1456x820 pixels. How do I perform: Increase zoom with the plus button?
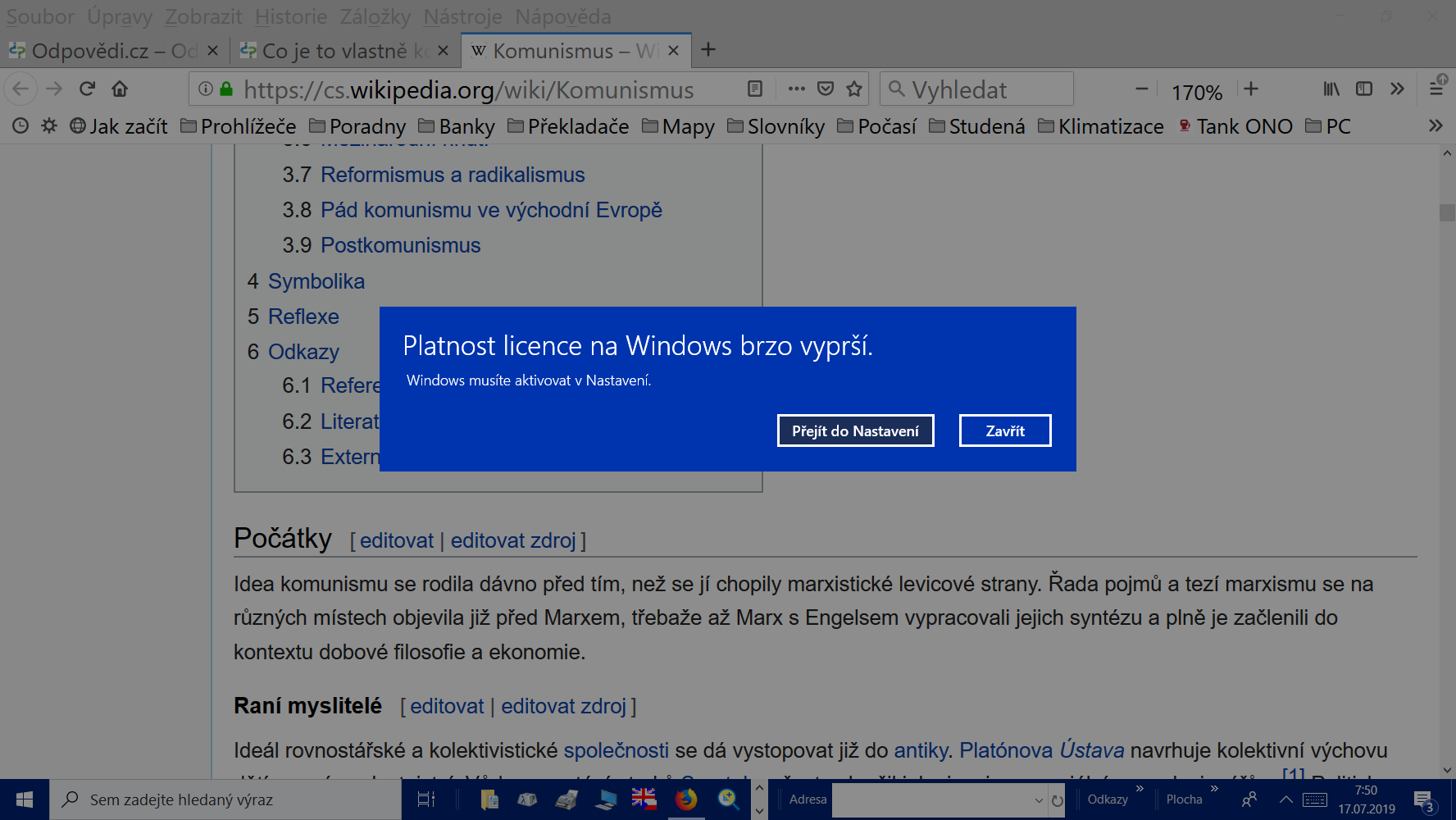(1250, 89)
